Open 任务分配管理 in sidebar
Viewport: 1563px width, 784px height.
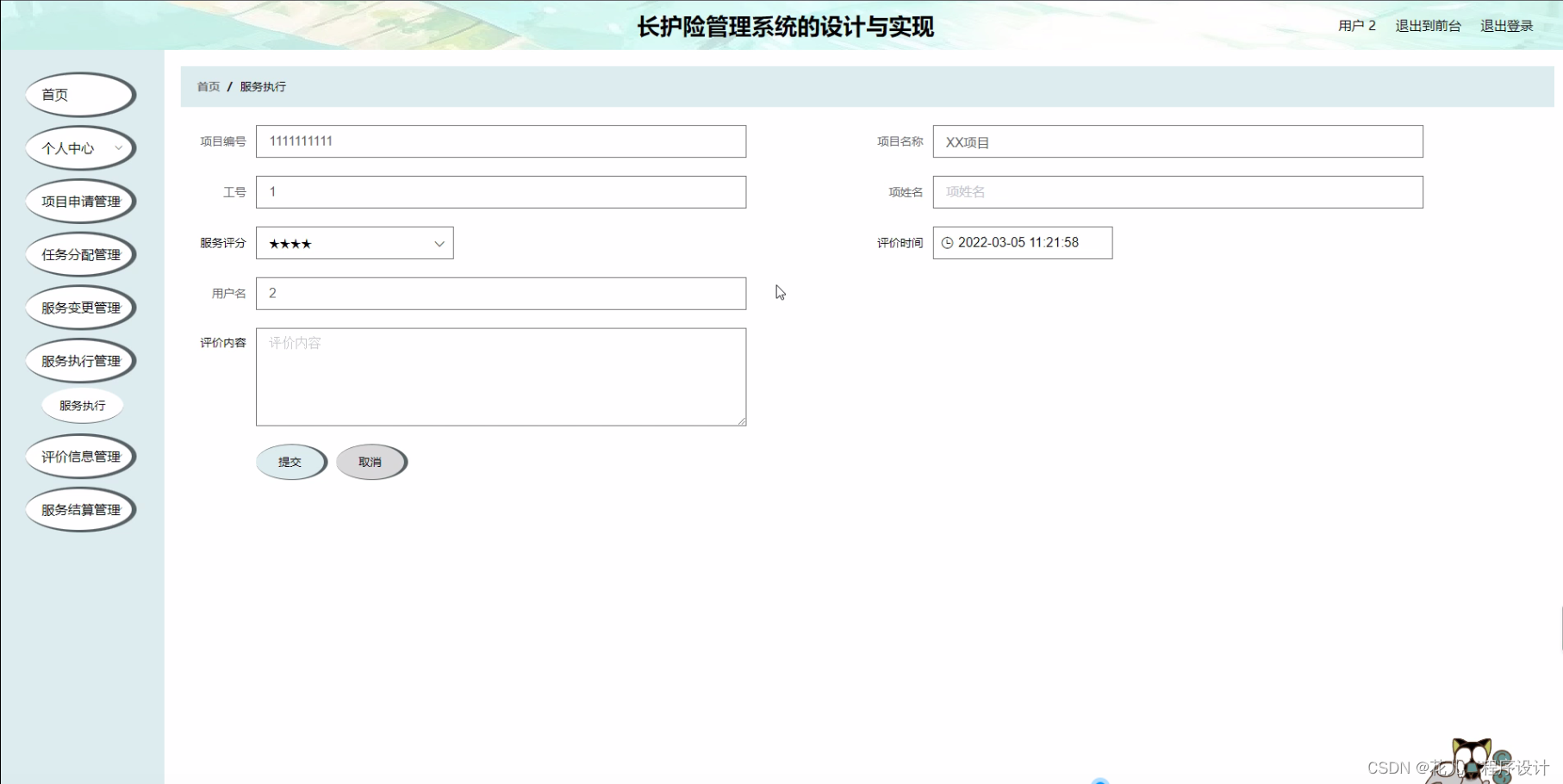point(80,254)
